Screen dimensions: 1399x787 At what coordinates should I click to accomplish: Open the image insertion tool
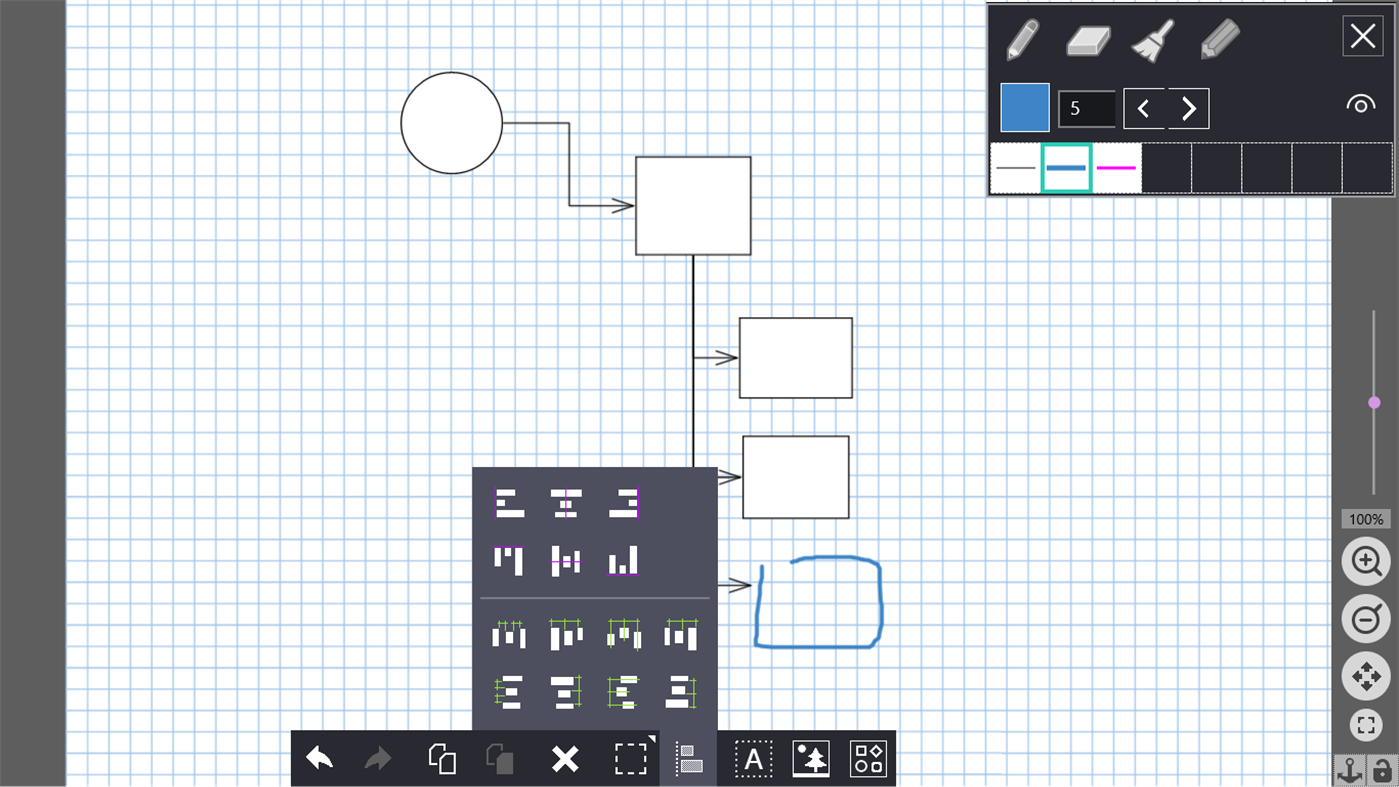click(810, 759)
